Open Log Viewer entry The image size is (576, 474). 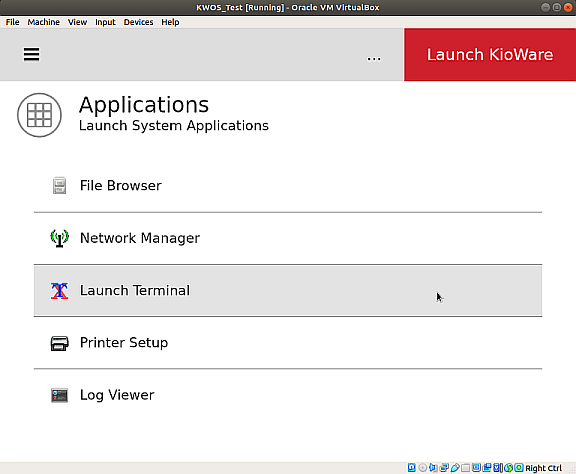click(x=288, y=395)
